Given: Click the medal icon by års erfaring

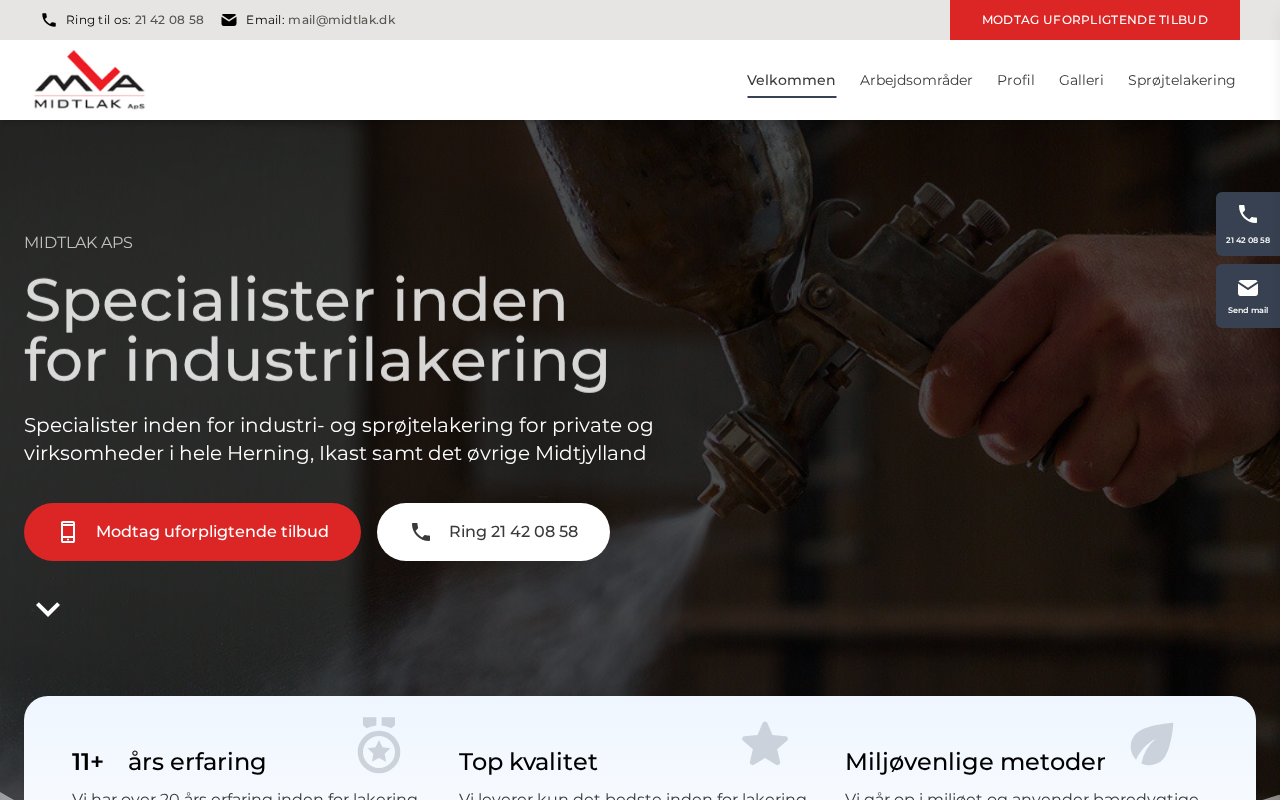Looking at the screenshot, I should pyautogui.click(x=379, y=745).
